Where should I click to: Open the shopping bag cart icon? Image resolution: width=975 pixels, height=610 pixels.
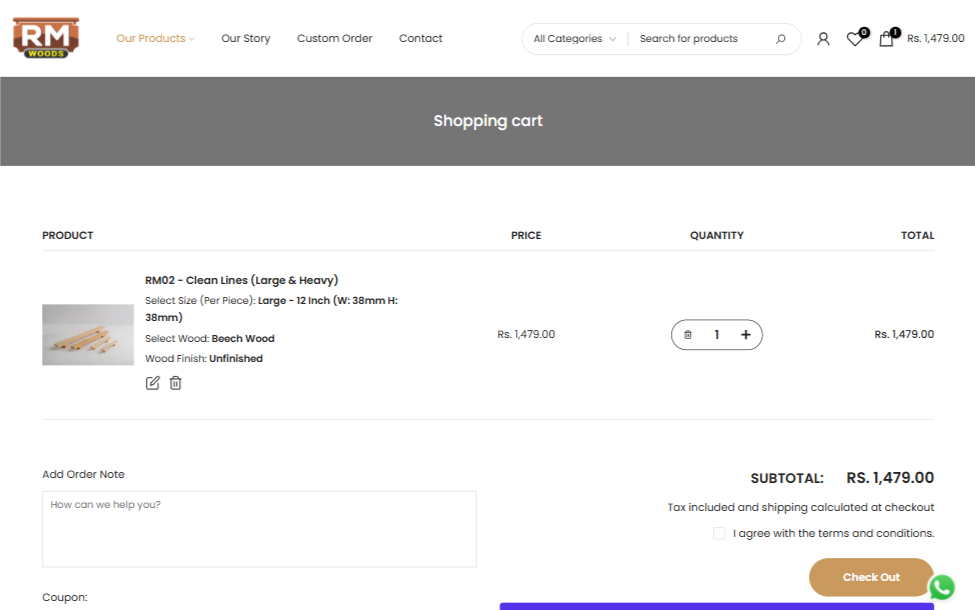point(886,39)
